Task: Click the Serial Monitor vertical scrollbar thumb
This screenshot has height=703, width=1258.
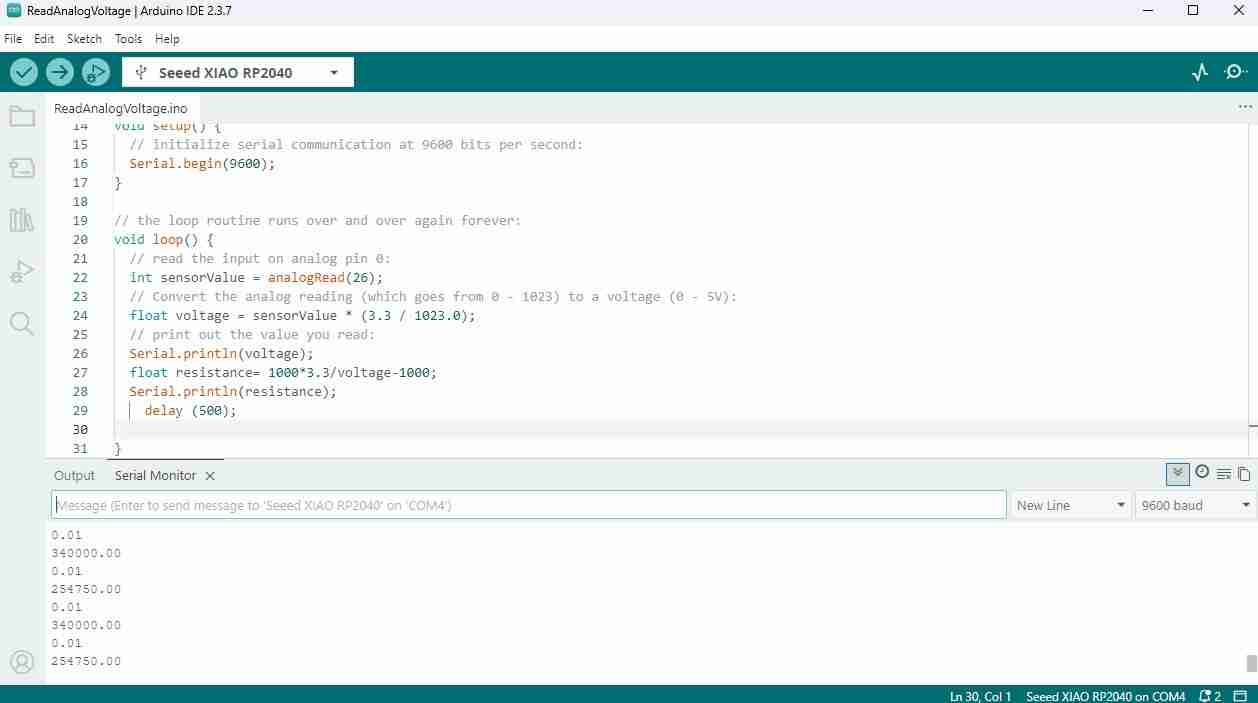Action: click(1251, 664)
